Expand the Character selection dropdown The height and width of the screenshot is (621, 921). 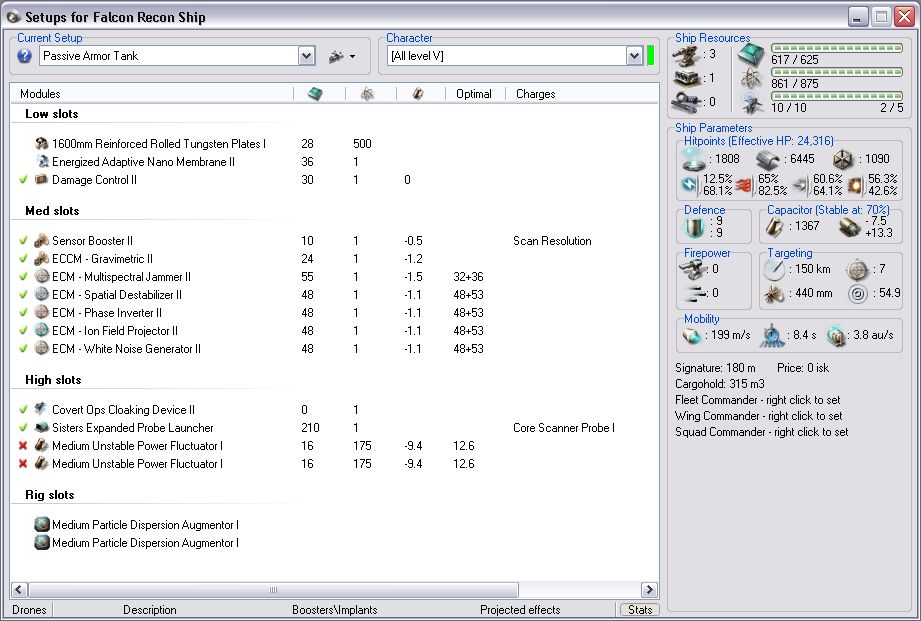pyautogui.click(x=634, y=57)
